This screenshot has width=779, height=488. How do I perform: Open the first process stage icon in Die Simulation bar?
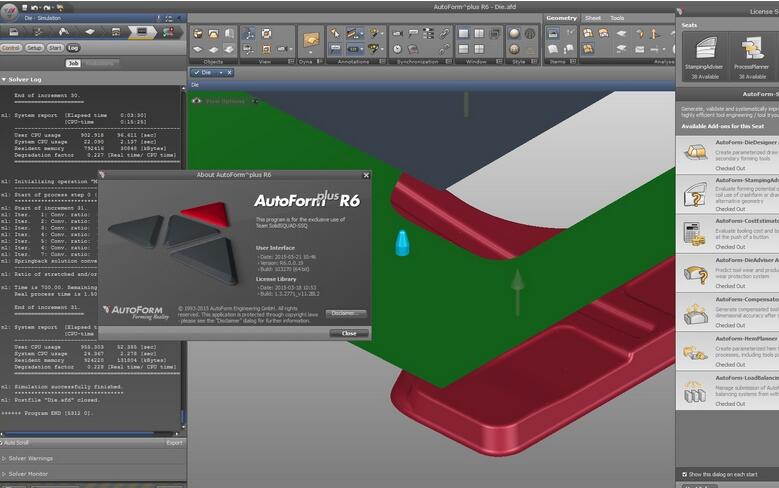13,32
